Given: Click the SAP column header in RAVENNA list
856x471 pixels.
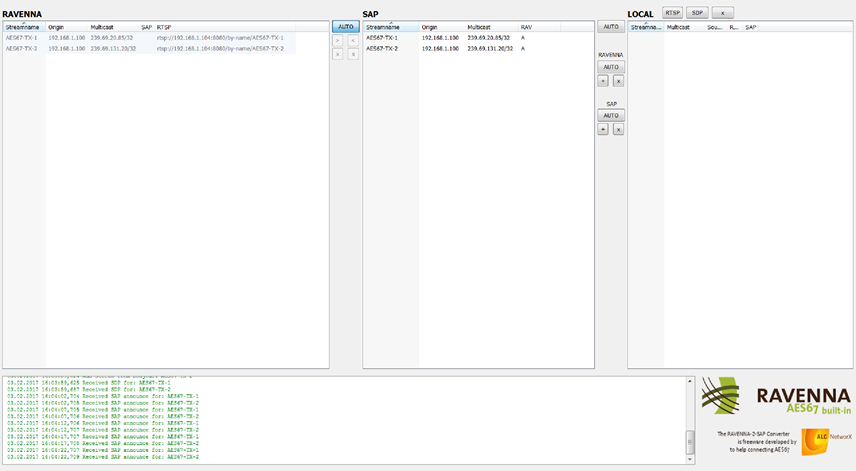Looking at the screenshot, I should pyautogui.click(x=146, y=27).
